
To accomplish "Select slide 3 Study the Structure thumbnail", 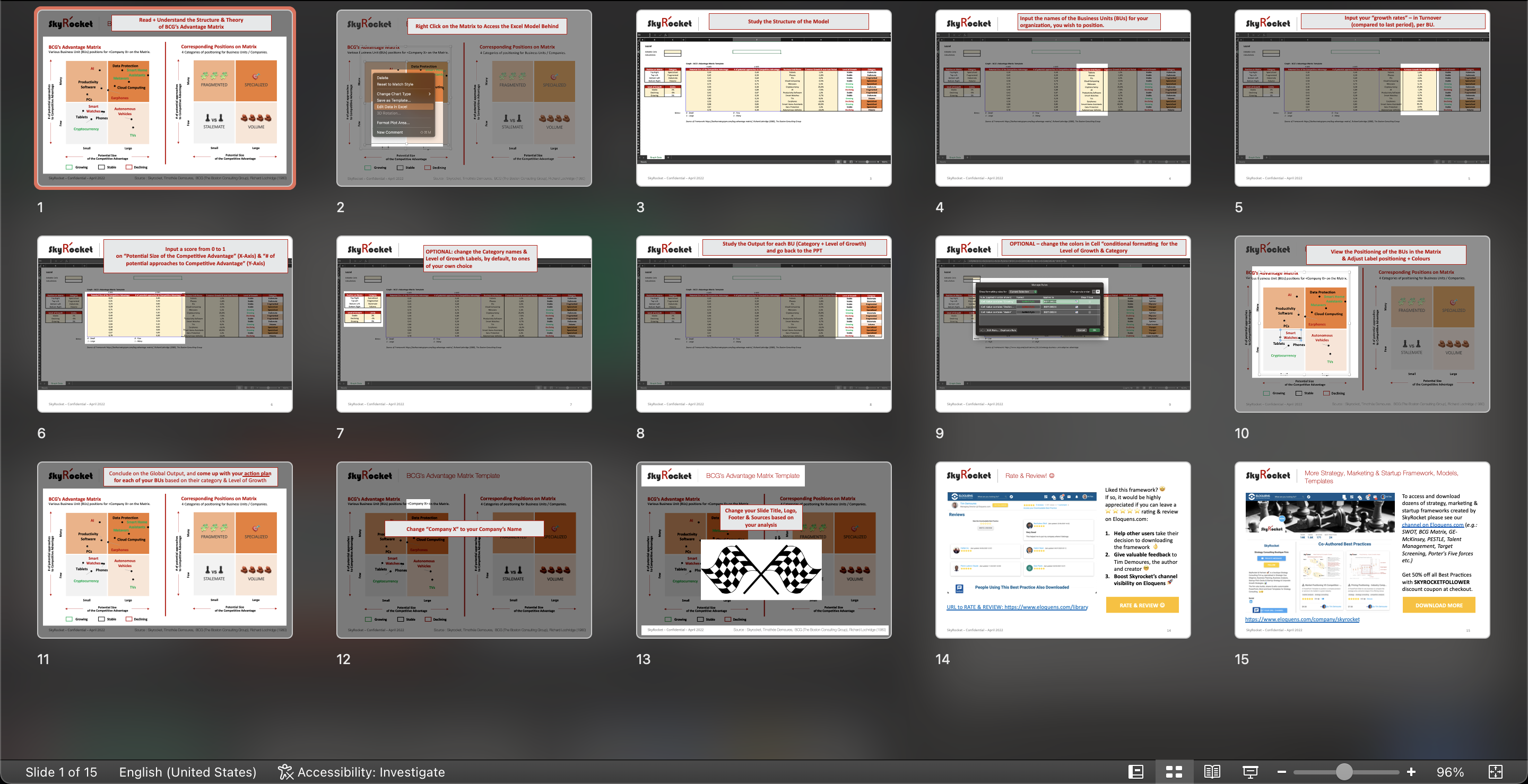I will [763, 98].
